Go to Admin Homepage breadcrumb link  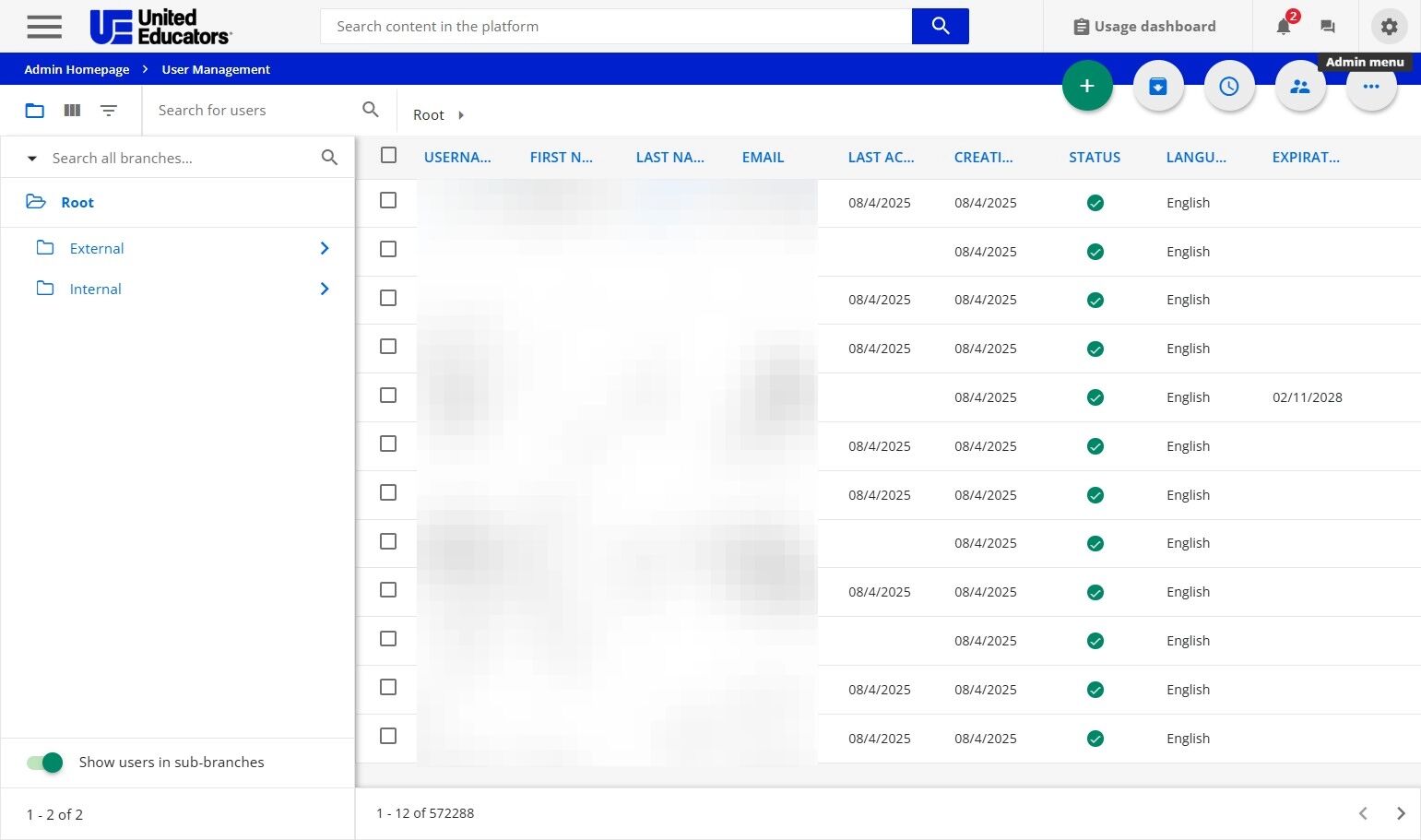tap(77, 69)
